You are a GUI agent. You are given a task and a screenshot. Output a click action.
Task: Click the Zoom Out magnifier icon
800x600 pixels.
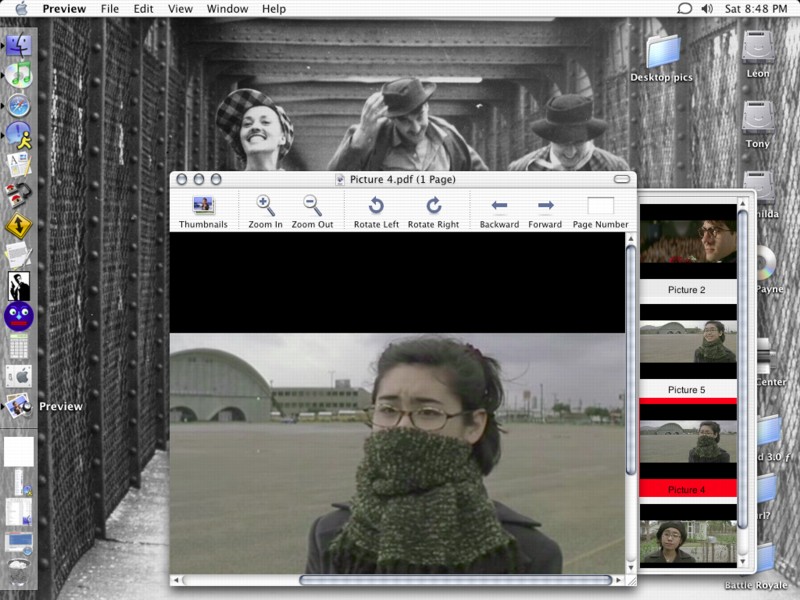click(x=312, y=206)
